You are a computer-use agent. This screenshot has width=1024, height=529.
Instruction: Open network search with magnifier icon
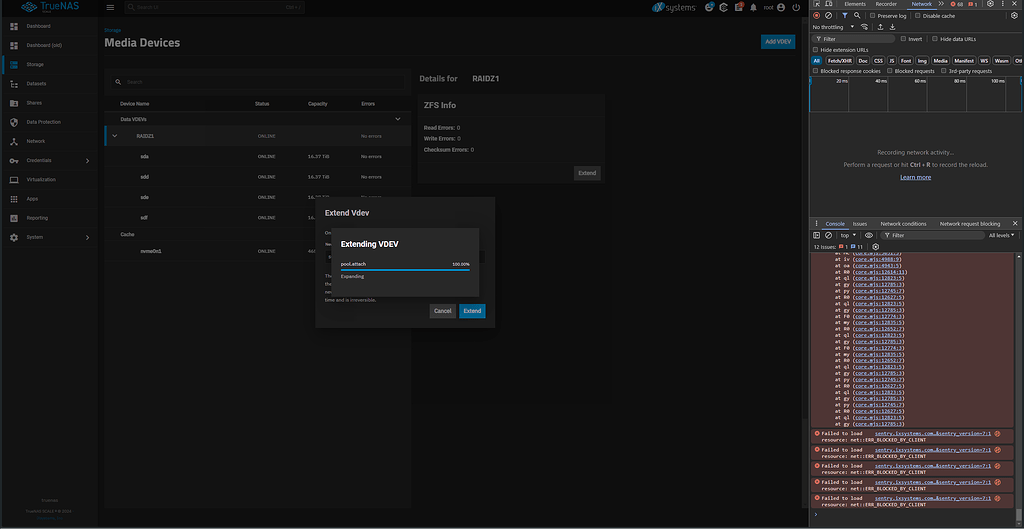click(857, 15)
